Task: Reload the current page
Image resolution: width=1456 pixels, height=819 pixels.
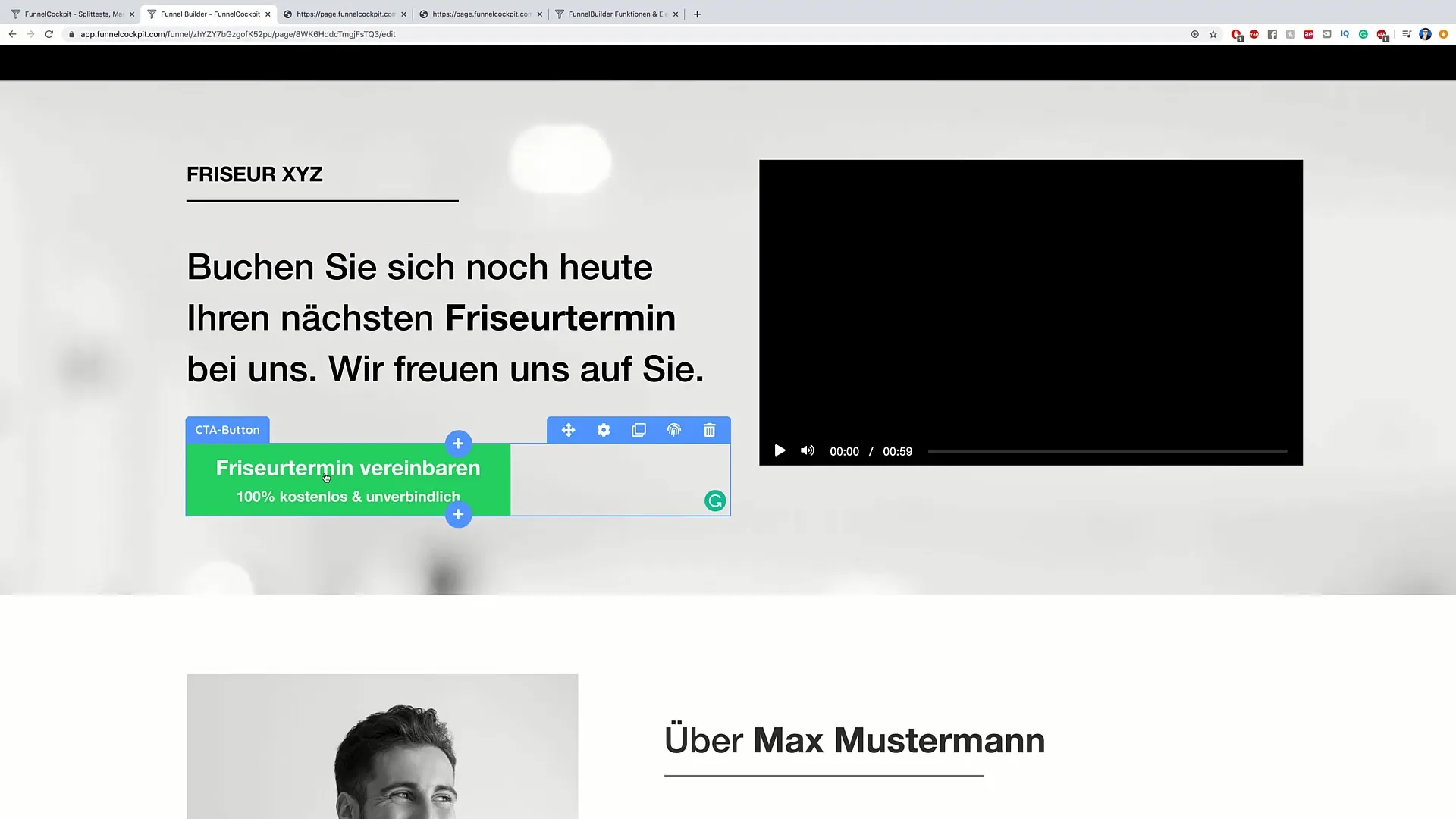Action: tap(49, 34)
